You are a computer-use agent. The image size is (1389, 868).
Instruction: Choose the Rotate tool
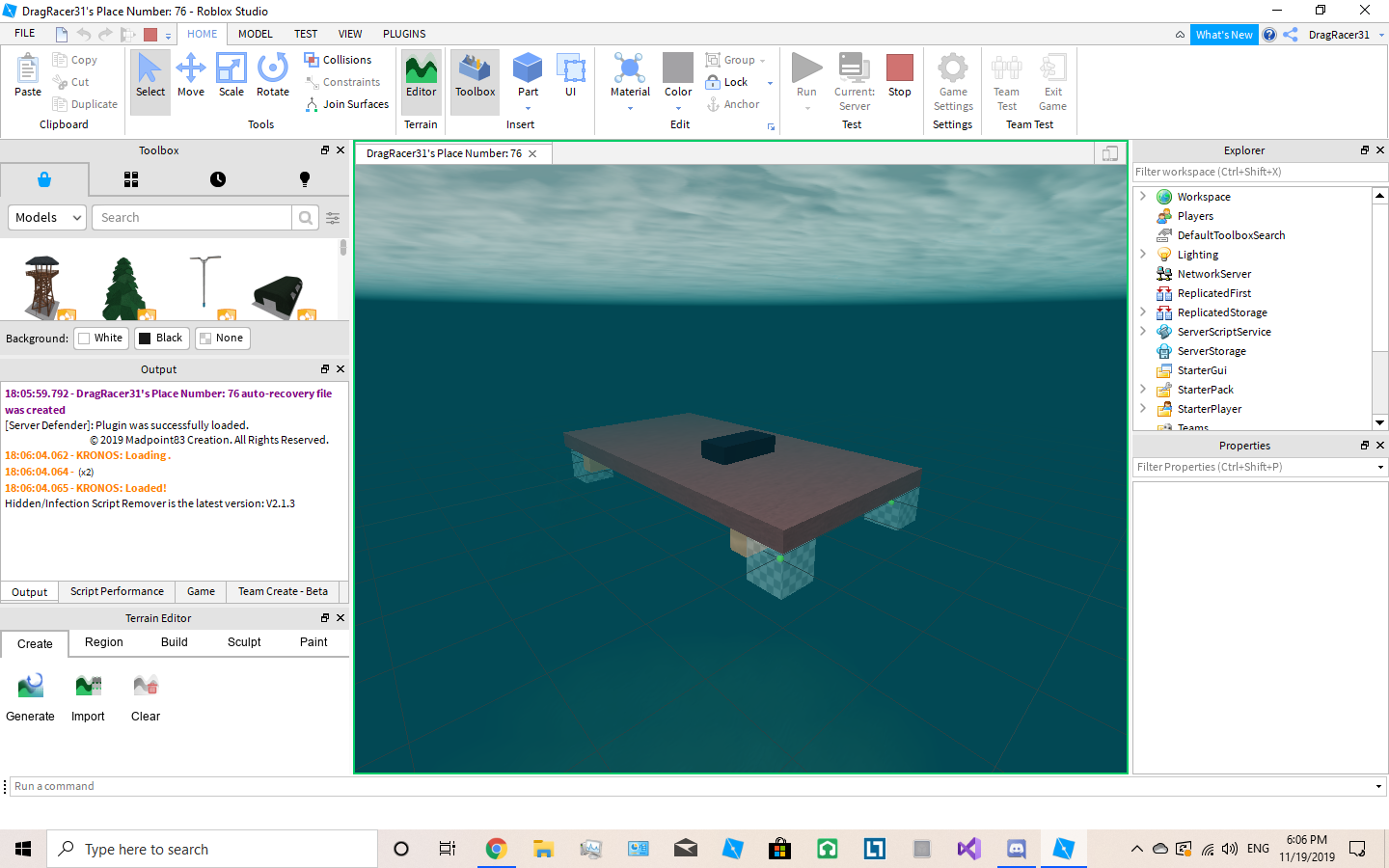(273, 75)
